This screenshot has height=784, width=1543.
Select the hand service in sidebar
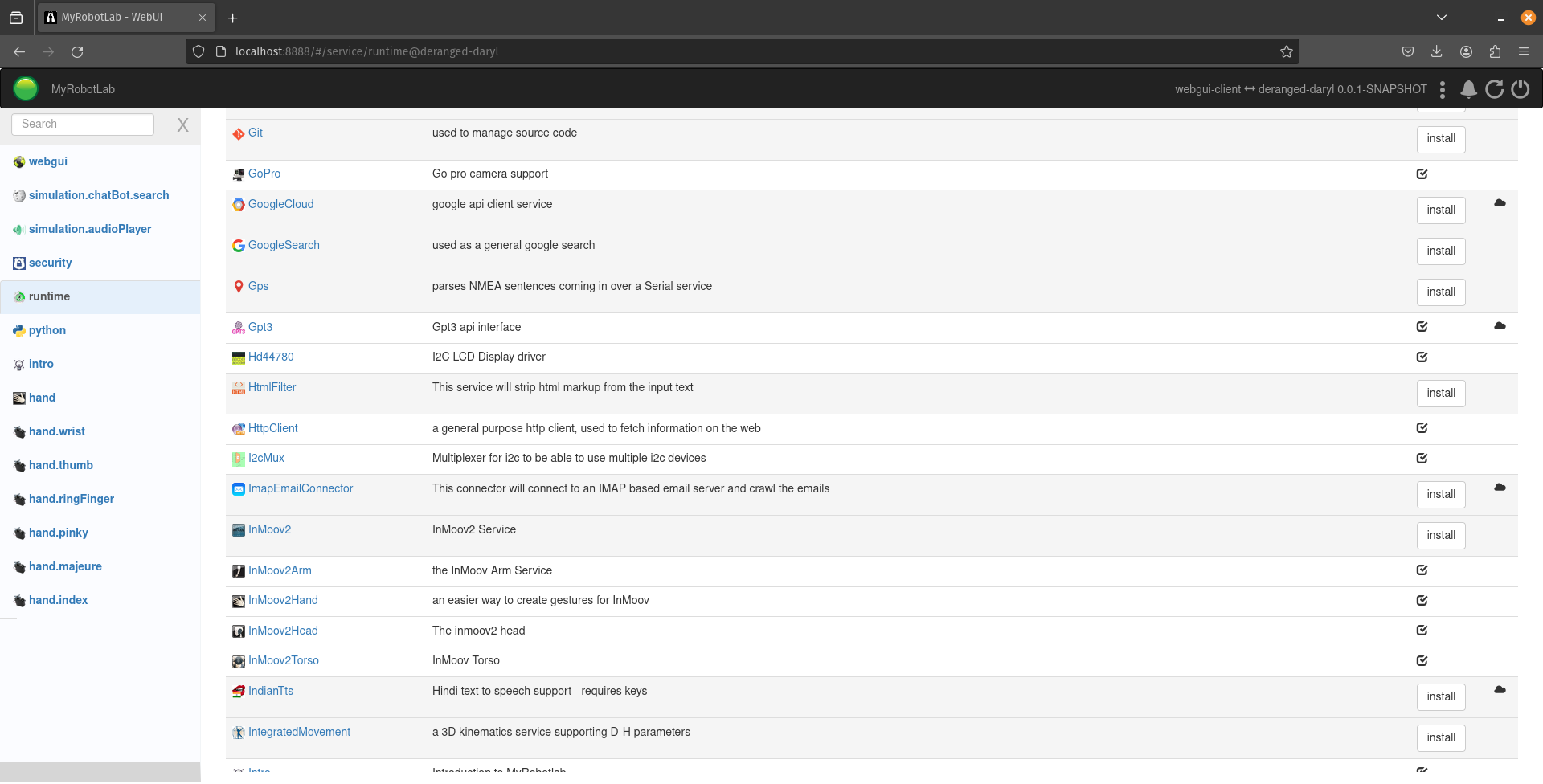(42, 398)
